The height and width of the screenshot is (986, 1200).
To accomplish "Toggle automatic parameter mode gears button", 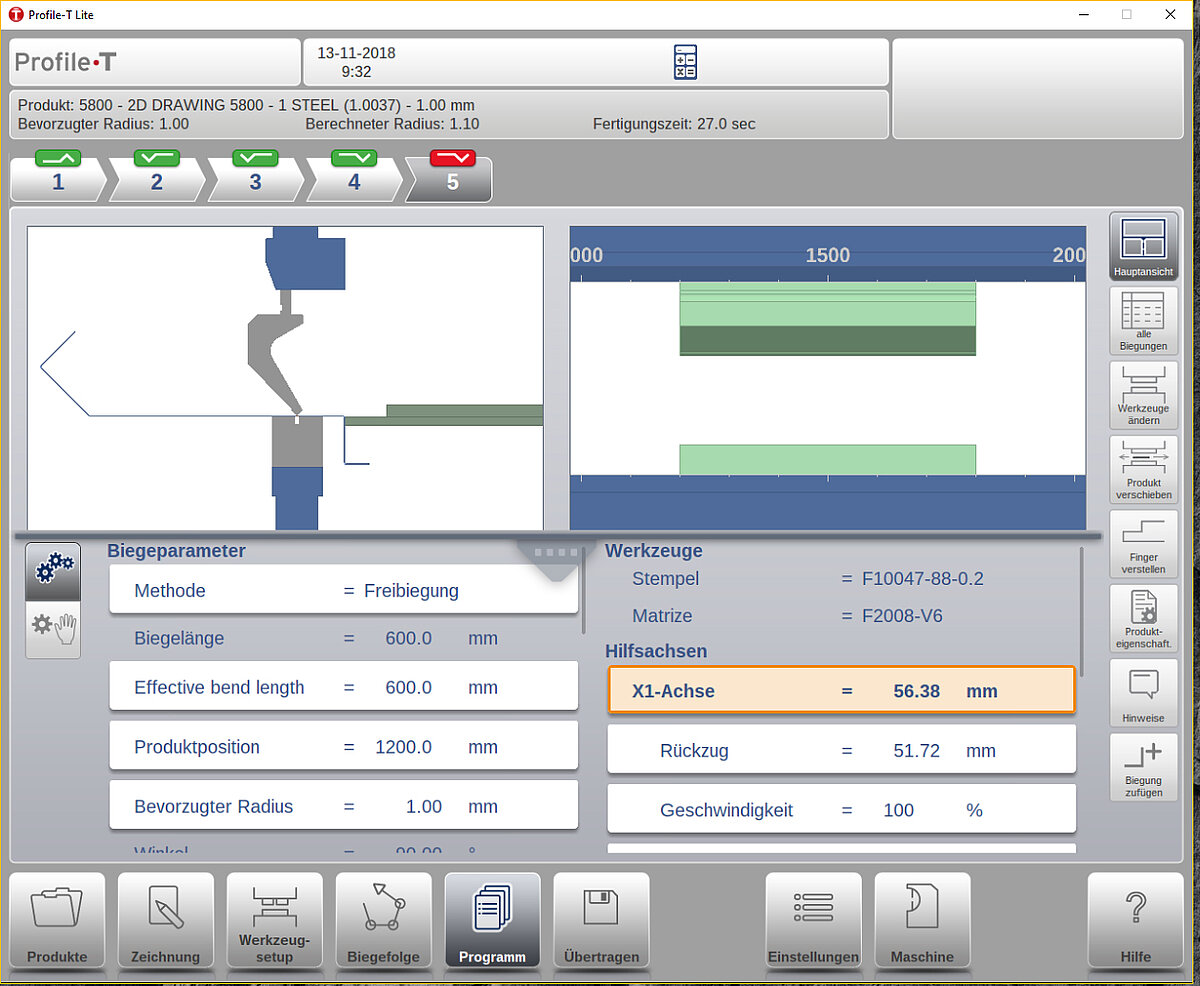I will [x=53, y=571].
